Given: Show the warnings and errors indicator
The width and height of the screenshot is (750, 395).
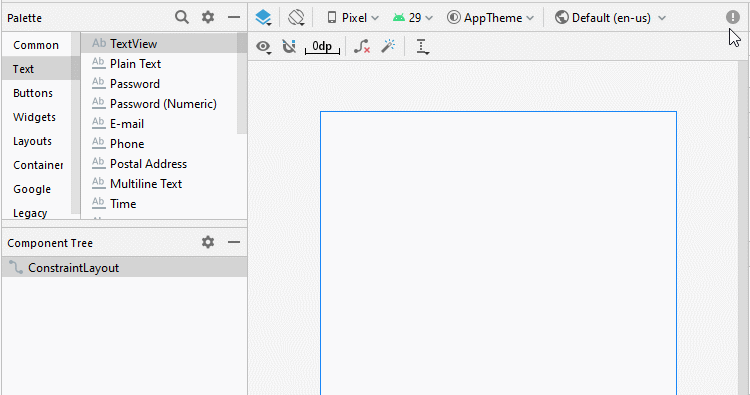Looking at the screenshot, I should [732, 17].
